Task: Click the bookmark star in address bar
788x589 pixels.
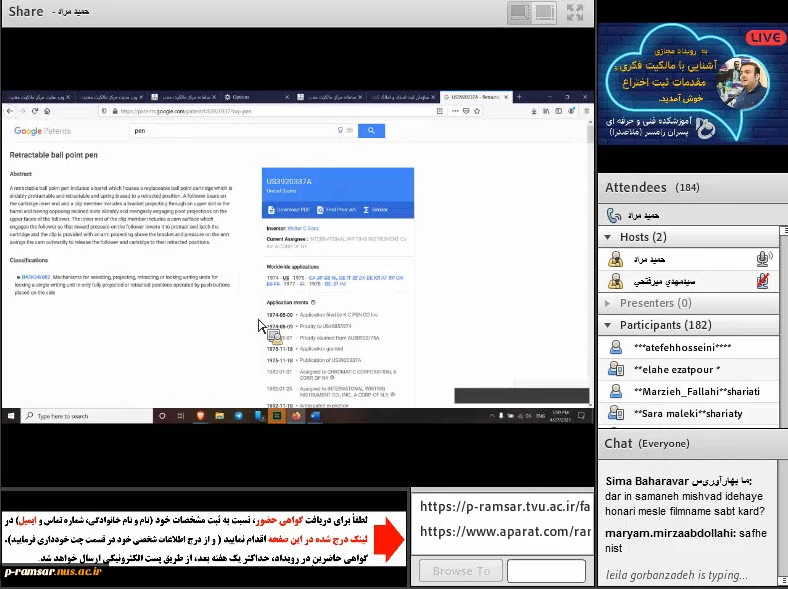Action: 477,111
